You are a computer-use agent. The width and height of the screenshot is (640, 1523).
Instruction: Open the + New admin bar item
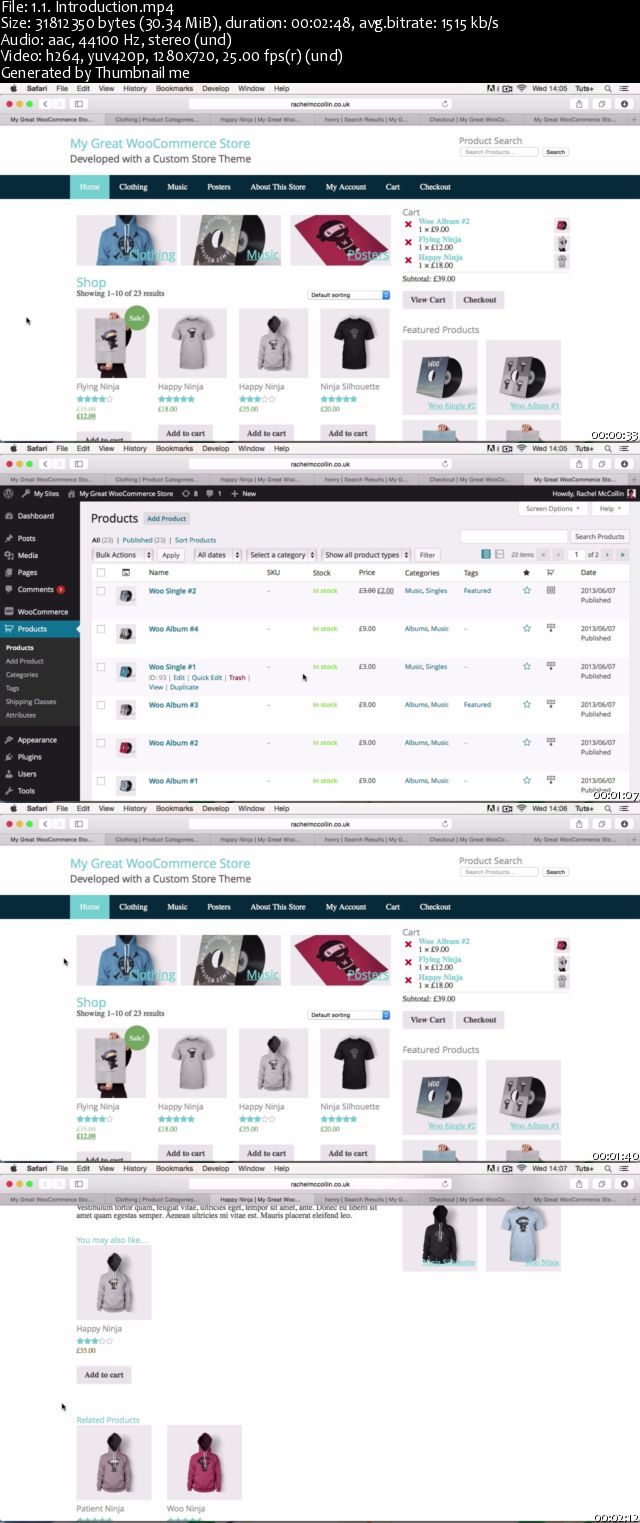[x=243, y=494]
